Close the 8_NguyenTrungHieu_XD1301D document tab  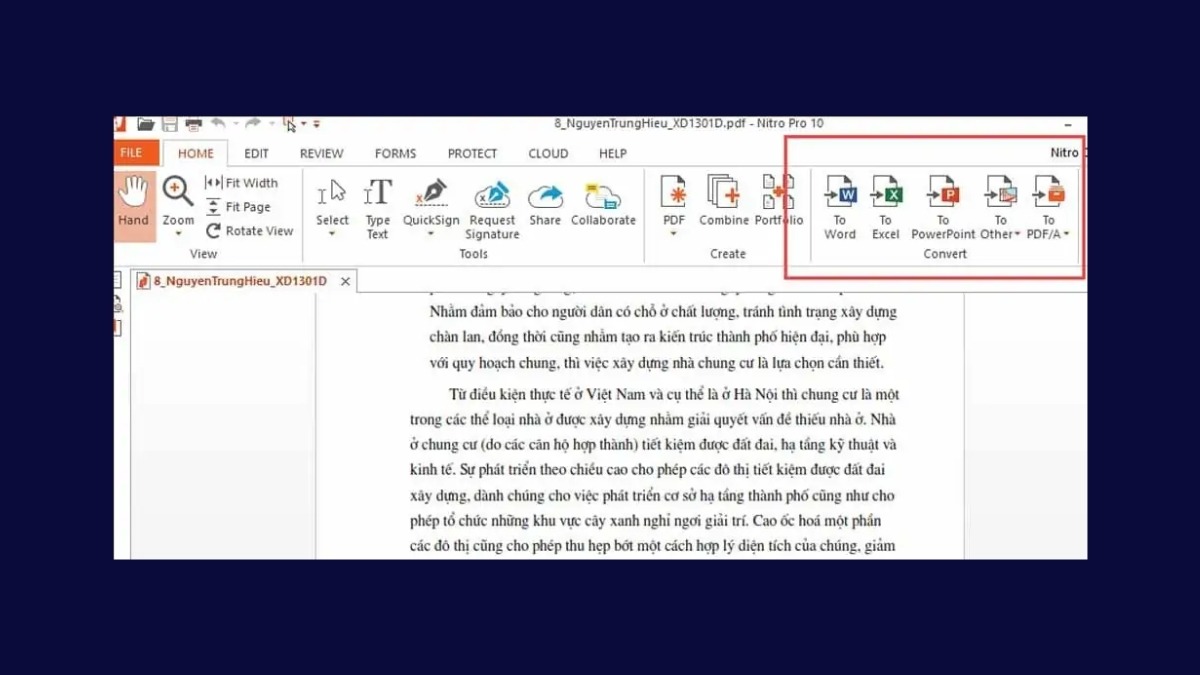point(345,282)
